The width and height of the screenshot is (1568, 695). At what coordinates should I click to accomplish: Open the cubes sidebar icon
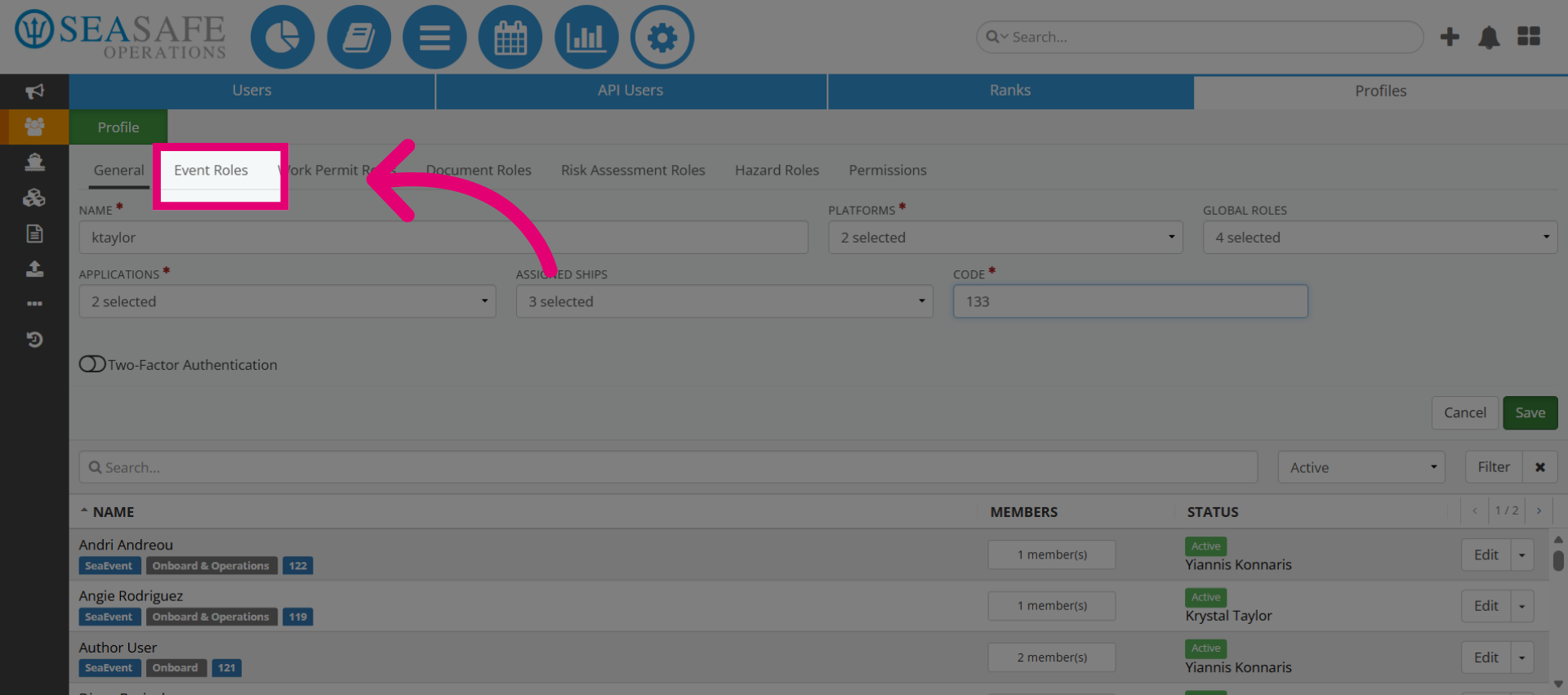[34, 198]
